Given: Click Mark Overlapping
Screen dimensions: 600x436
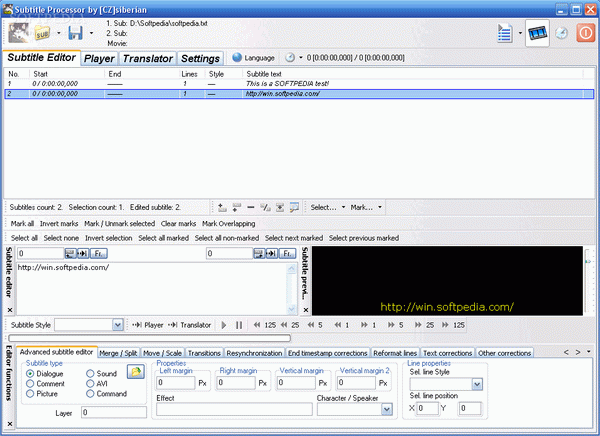Looking at the screenshot, I should [228, 224].
